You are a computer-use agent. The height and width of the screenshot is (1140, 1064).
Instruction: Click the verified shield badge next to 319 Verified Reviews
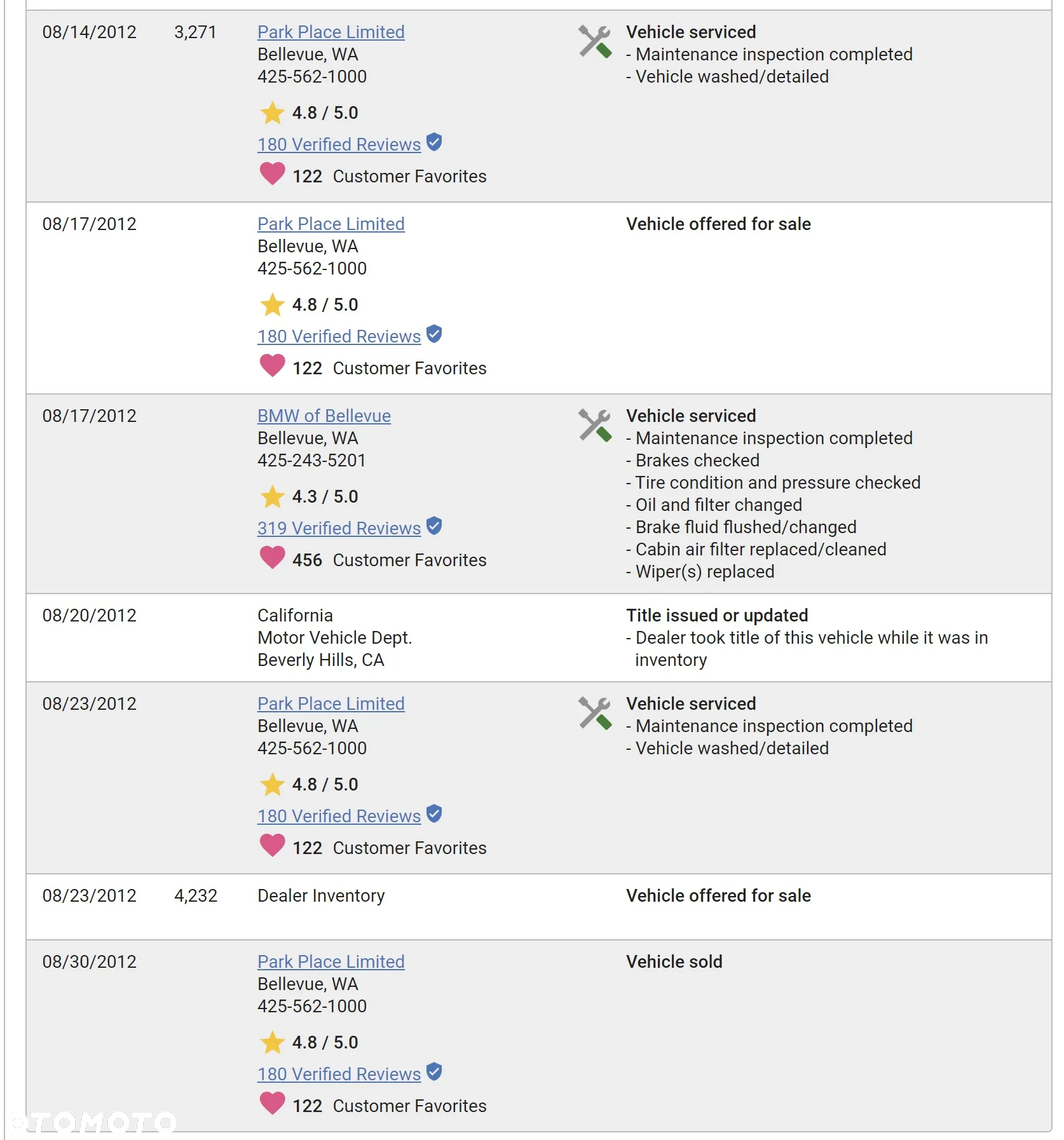tap(434, 526)
